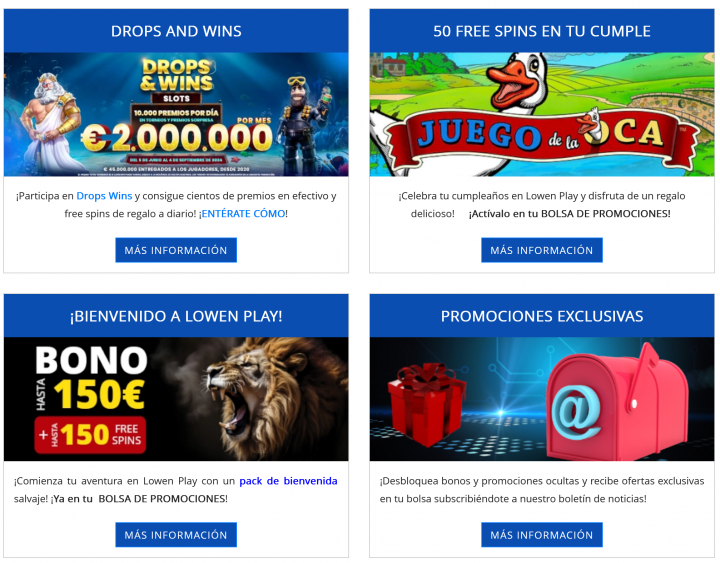Click the +150 Free Spins red badge
The width and height of the screenshot is (720, 563).
90,434
